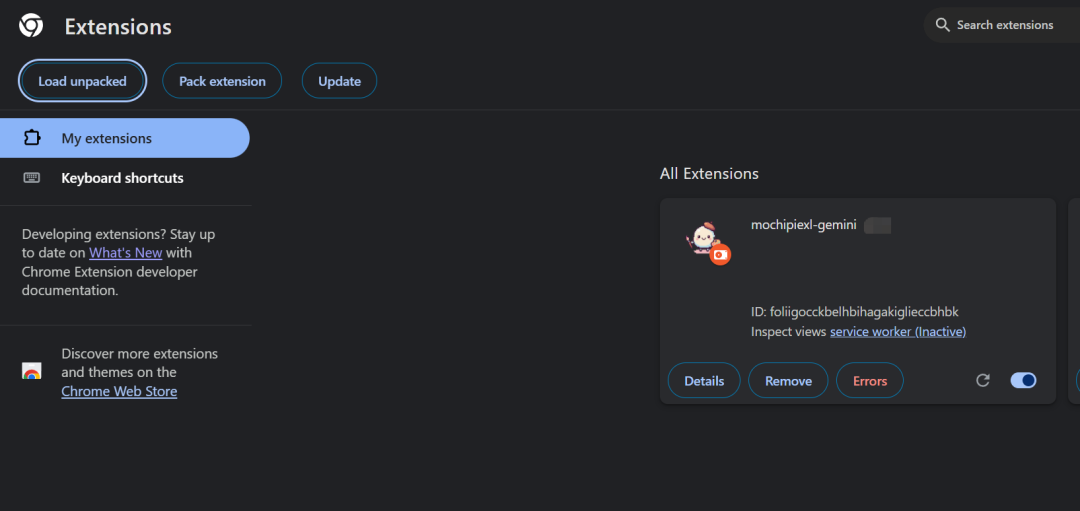
Task: Click the keyboard icon in the sidebar
Action: click(x=32, y=178)
